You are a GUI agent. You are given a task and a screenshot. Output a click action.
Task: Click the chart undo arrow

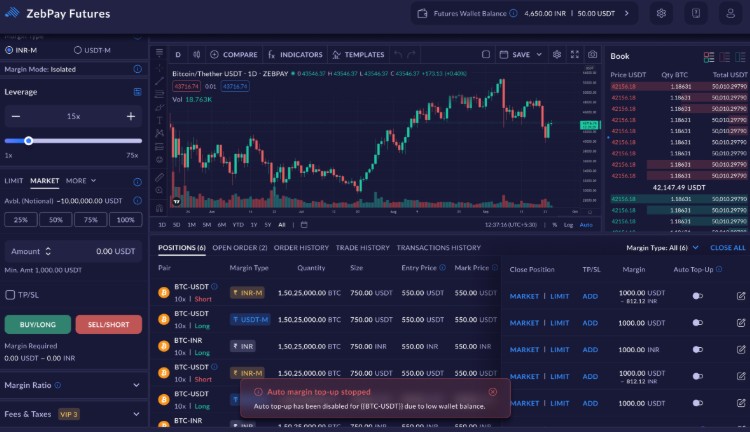(399, 54)
